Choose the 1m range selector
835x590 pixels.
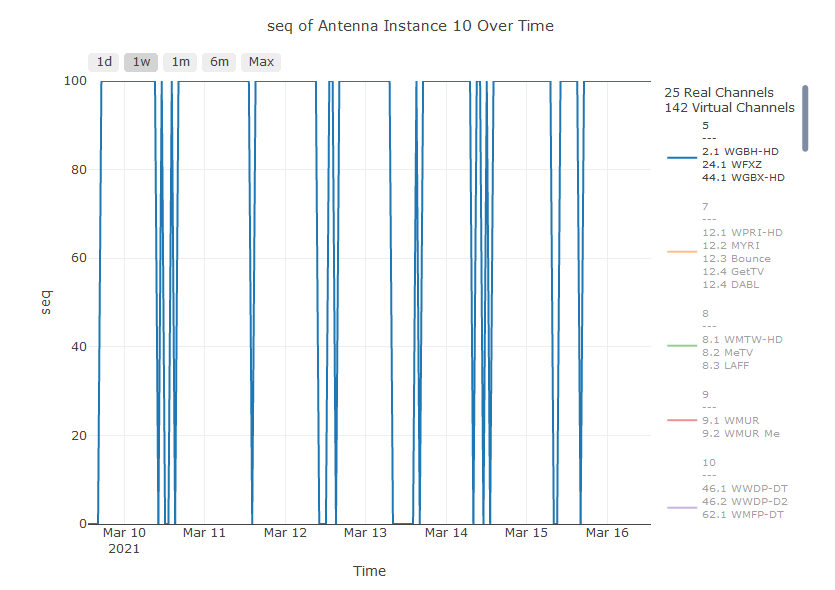[x=180, y=62]
